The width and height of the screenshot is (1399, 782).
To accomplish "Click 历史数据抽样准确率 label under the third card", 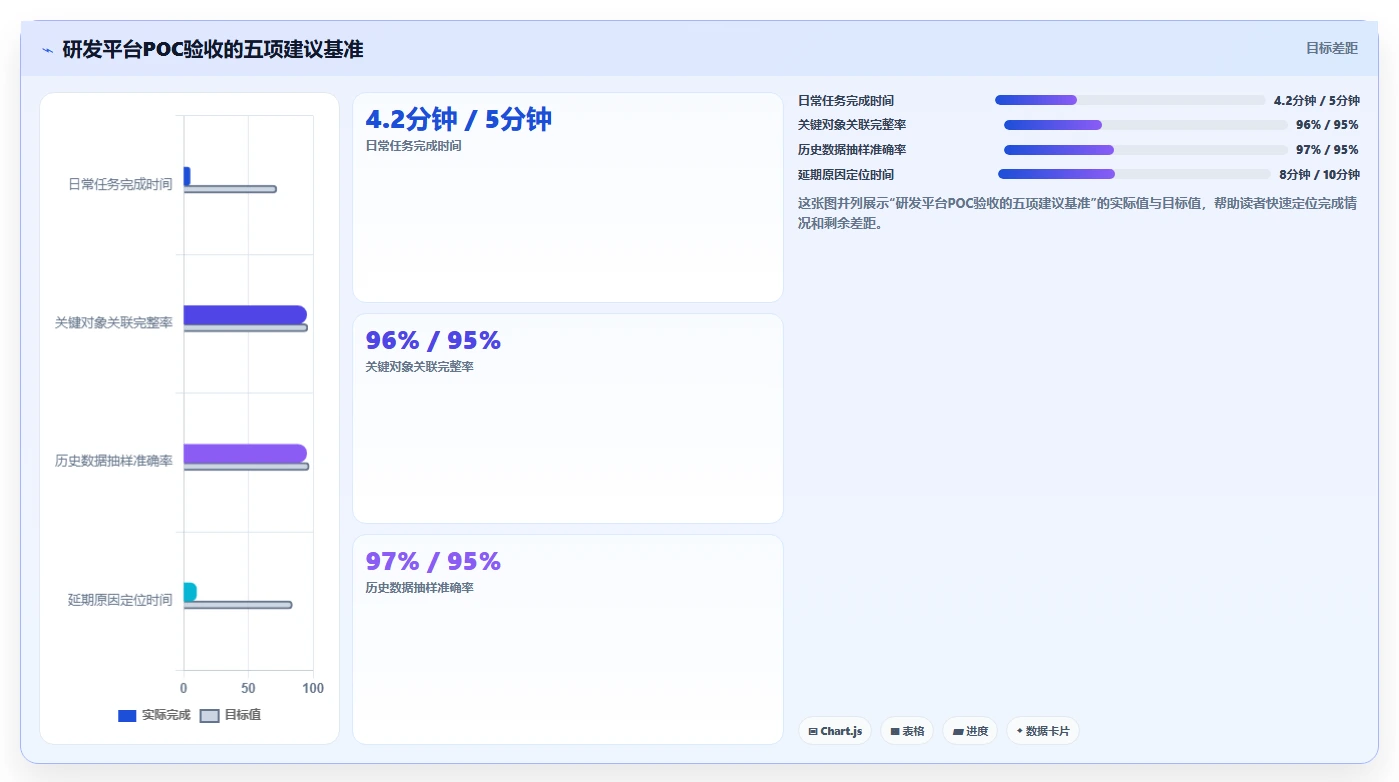I will coord(420,588).
